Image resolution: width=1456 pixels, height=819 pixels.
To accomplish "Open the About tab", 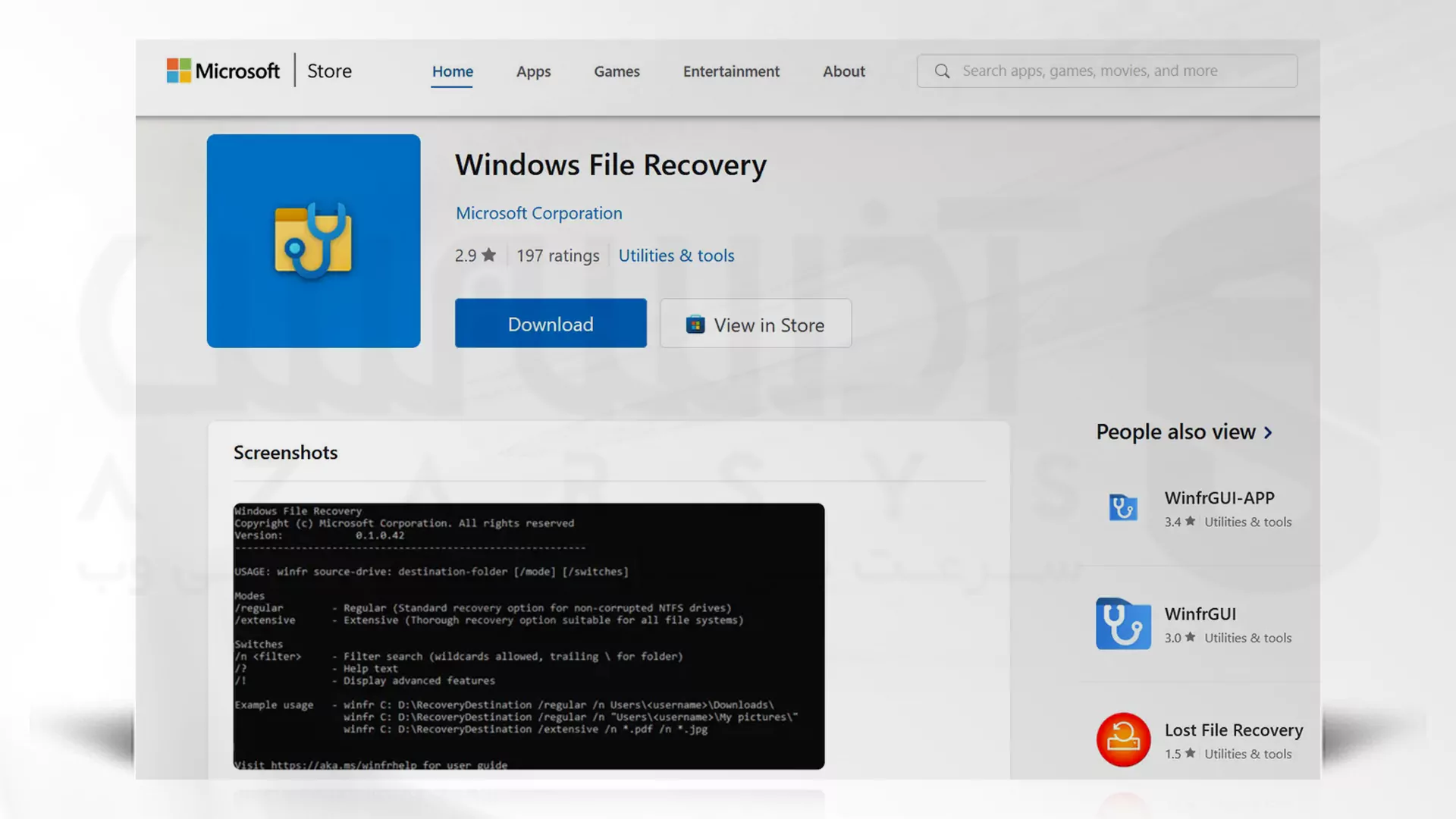I will [844, 71].
